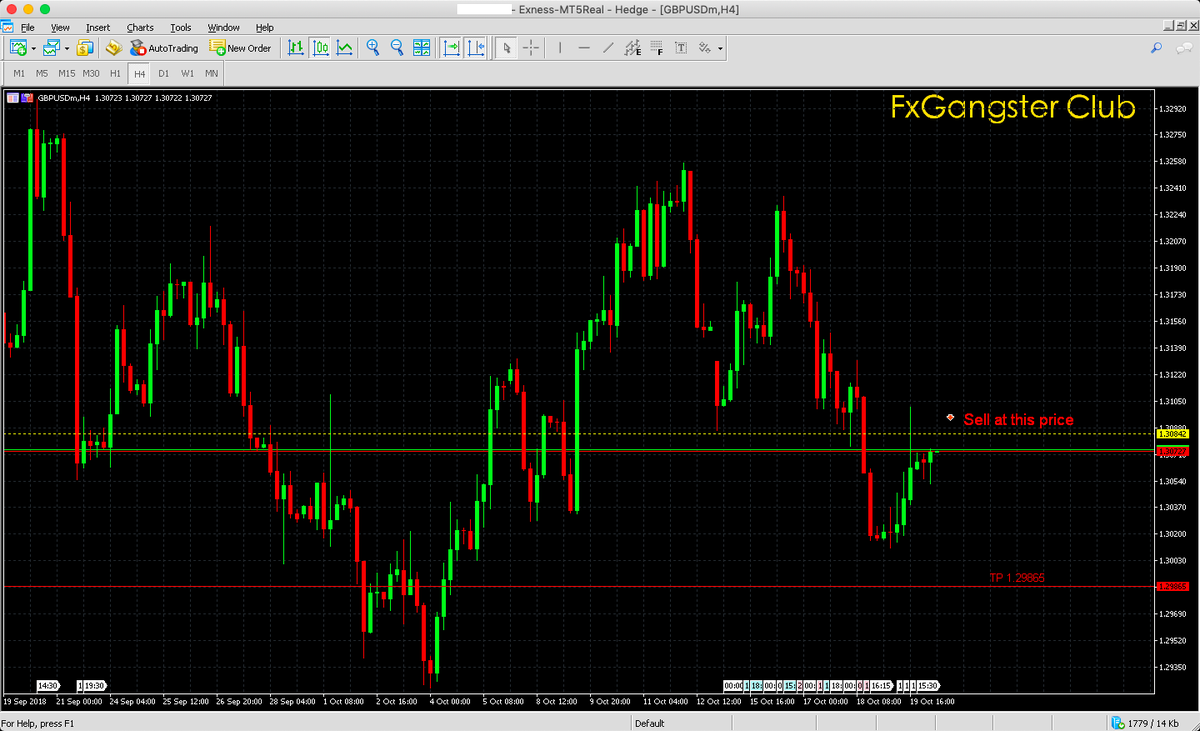Select the crosshair tool

click(x=531, y=47)
